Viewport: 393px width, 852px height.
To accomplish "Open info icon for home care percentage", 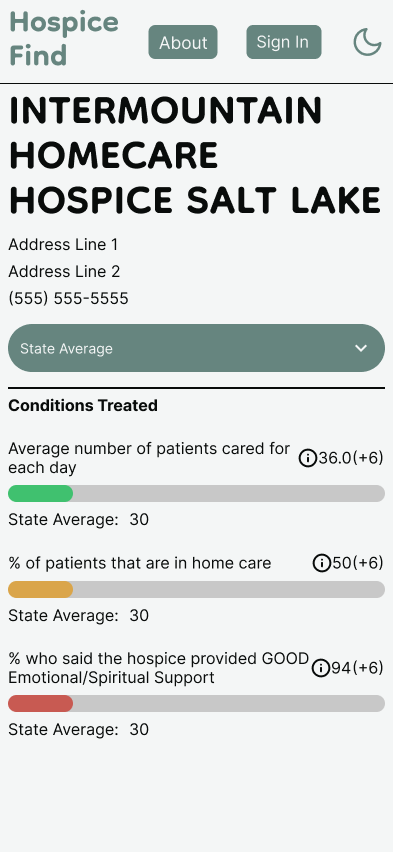I will click(322, 563).
